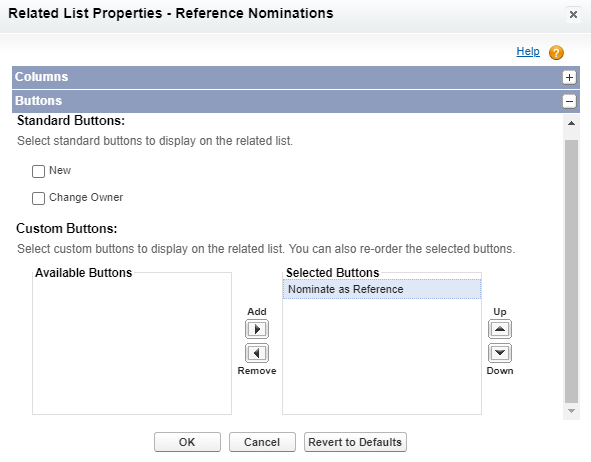Select Nominate as Reference in Selected Buttons
The width and height of the screenshot is (591, 462).
click(x=382, y=289)
